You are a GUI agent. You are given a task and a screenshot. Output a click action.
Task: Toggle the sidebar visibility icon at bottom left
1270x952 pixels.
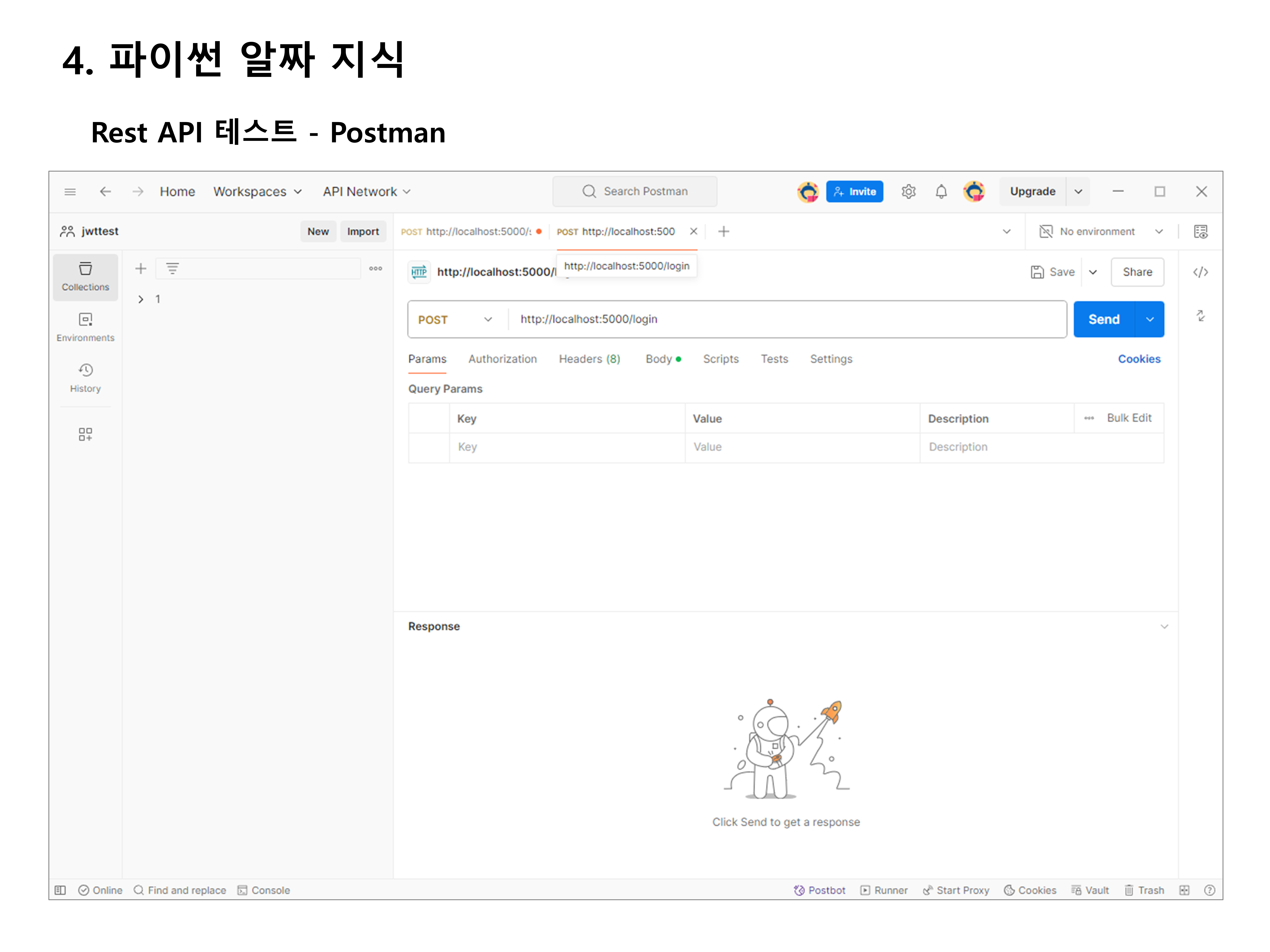click(60, 890)
